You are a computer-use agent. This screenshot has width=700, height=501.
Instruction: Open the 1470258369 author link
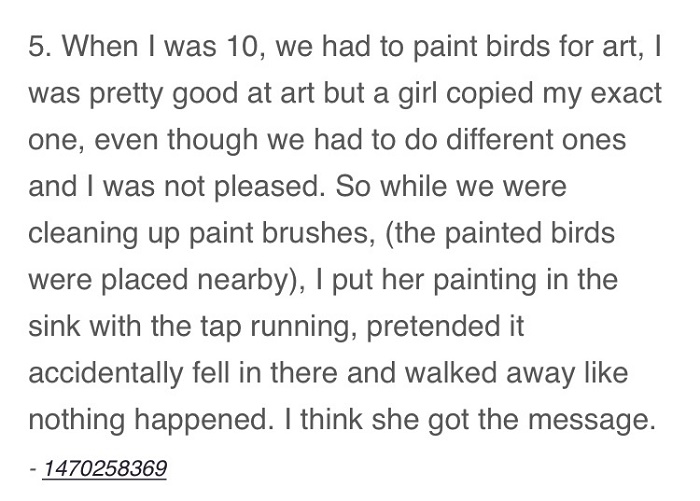click(x=103, y=467)
